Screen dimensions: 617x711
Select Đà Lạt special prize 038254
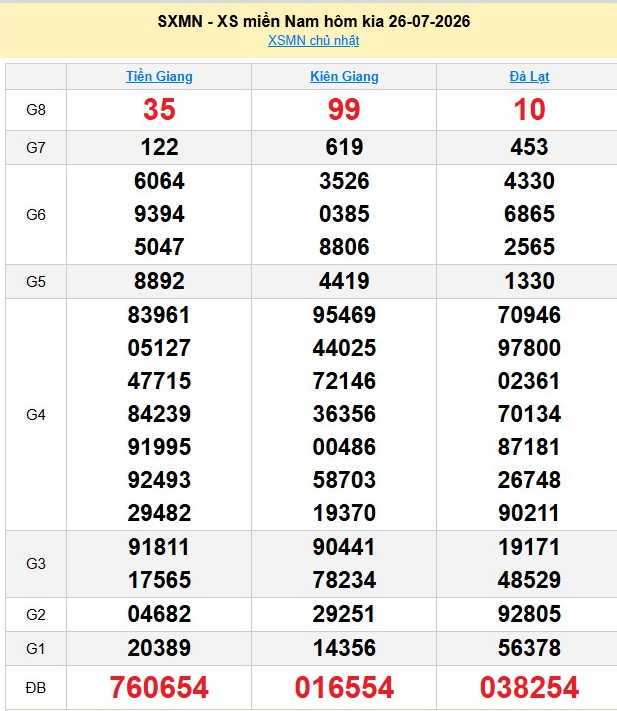point(529,687)
